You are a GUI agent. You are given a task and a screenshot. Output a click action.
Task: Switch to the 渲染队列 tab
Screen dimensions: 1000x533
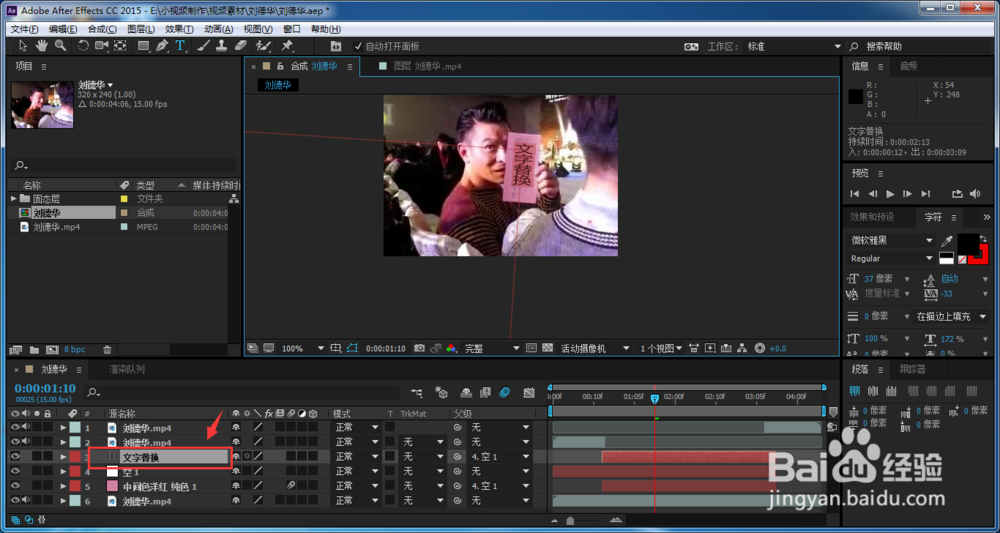127,369
